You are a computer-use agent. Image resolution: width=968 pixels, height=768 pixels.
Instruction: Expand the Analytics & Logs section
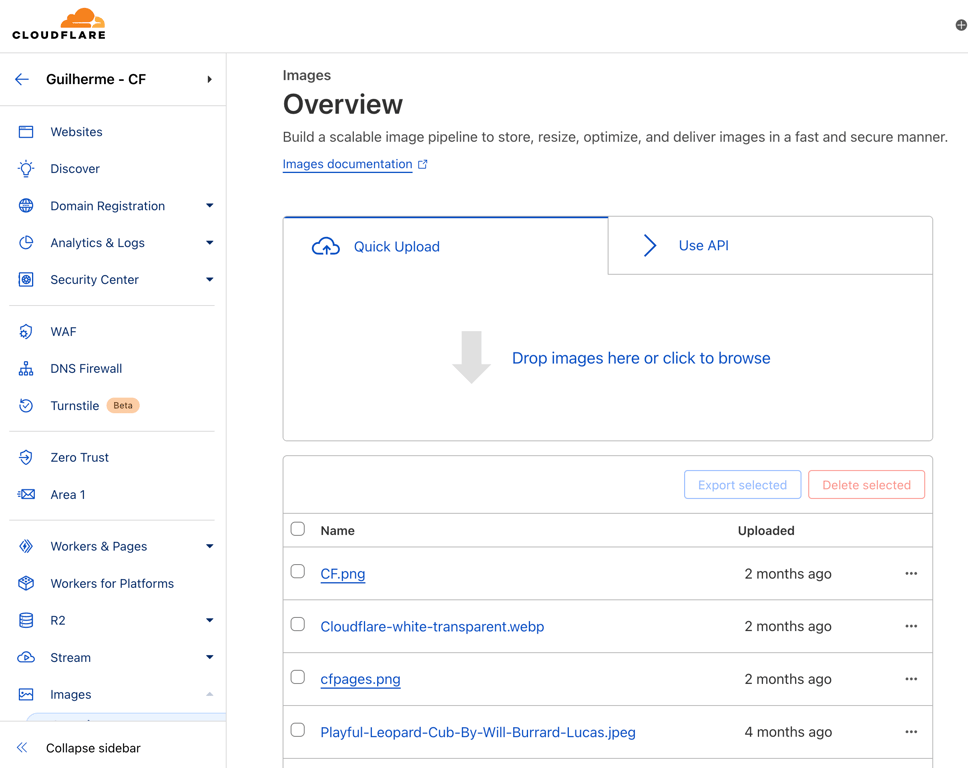coord(209,242)
